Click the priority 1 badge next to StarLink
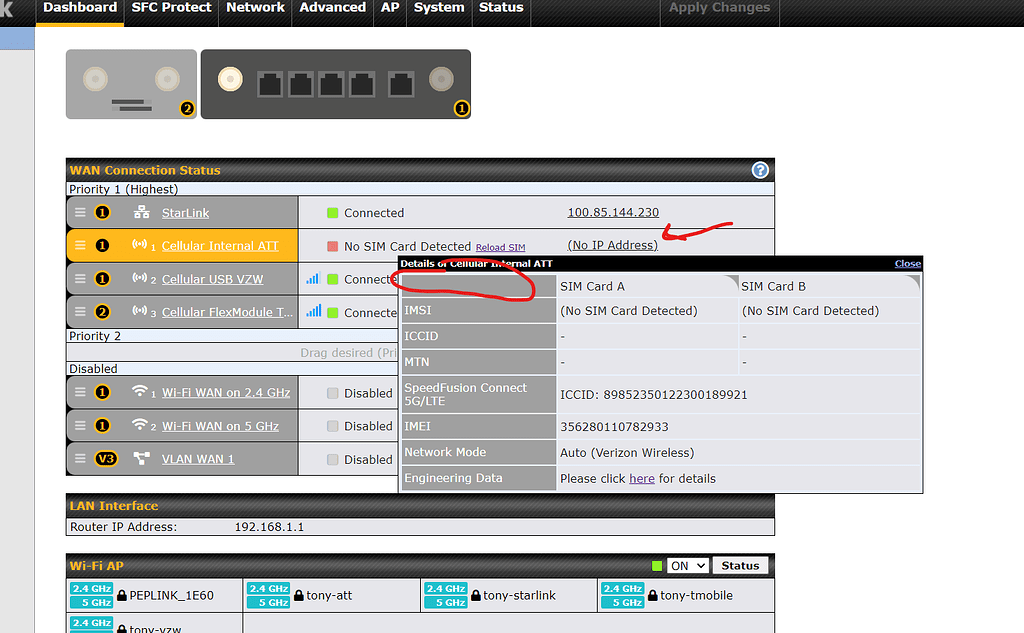Image resolution: width=1024 pixels, height=633 pixels. click(103, 212)
